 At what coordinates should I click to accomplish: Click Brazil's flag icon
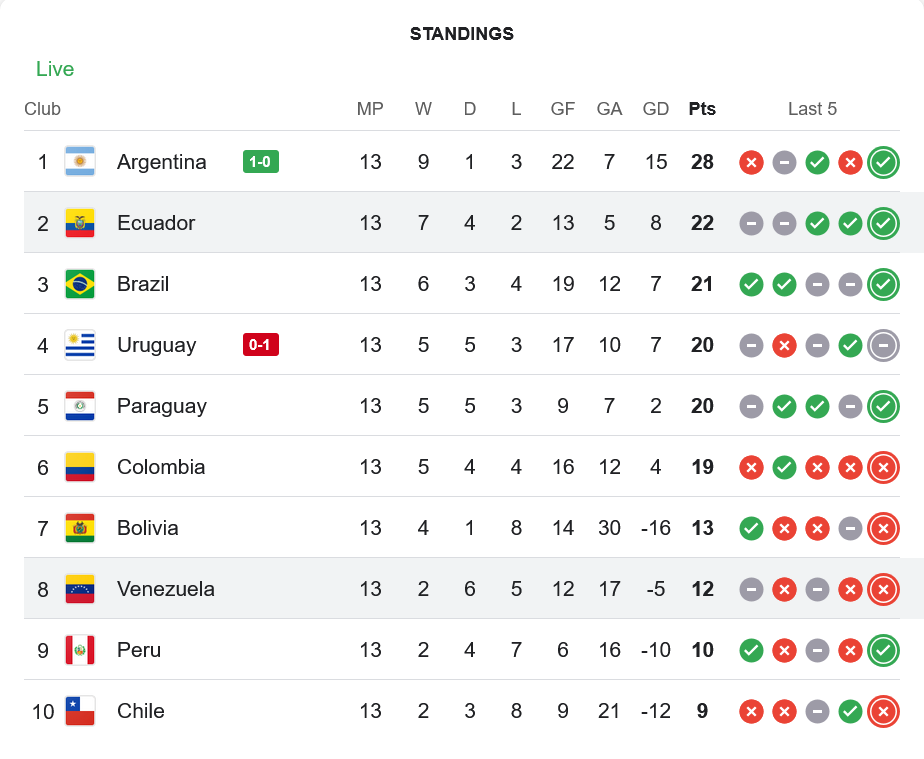pos(80,284)
